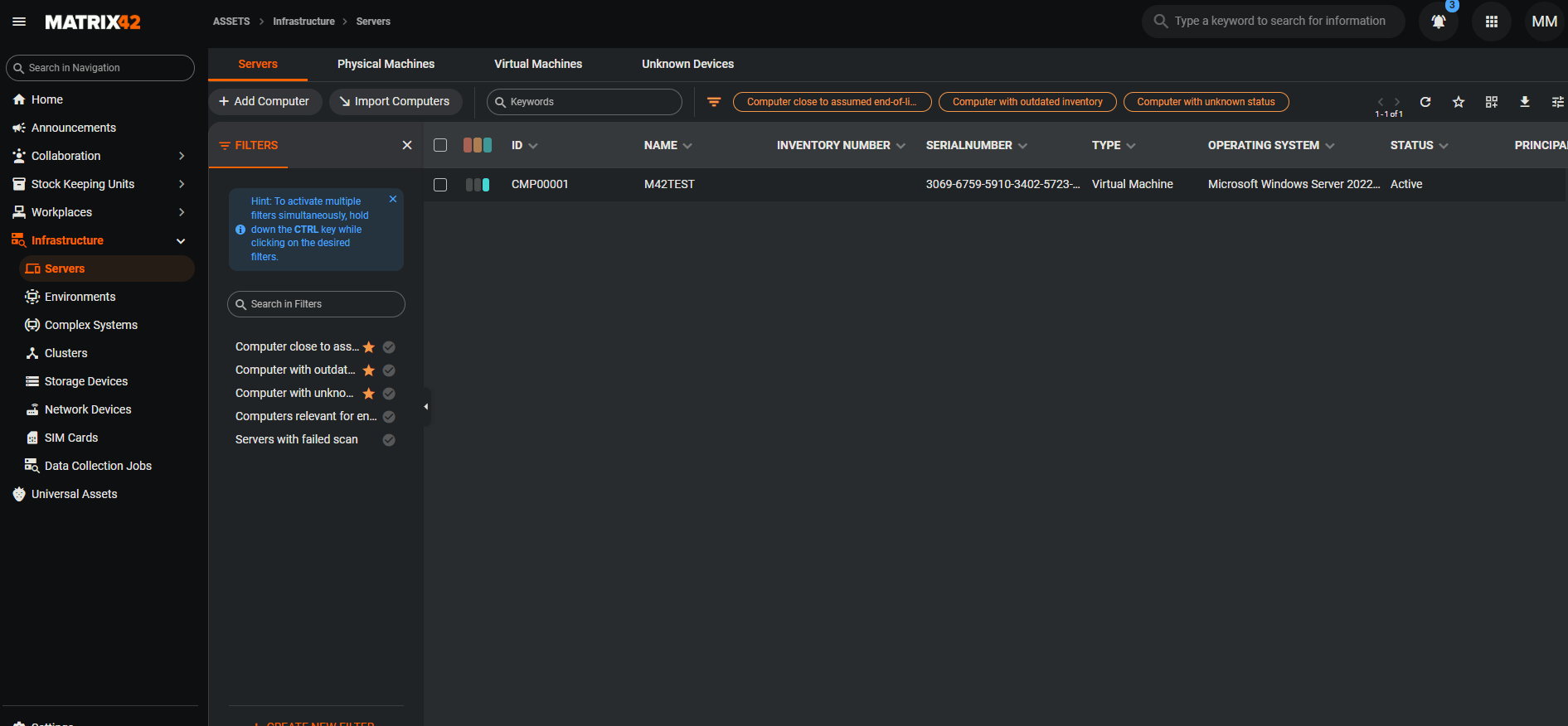Unfavorite the 'Computer with outdat...' filter star

pos(369,370)
